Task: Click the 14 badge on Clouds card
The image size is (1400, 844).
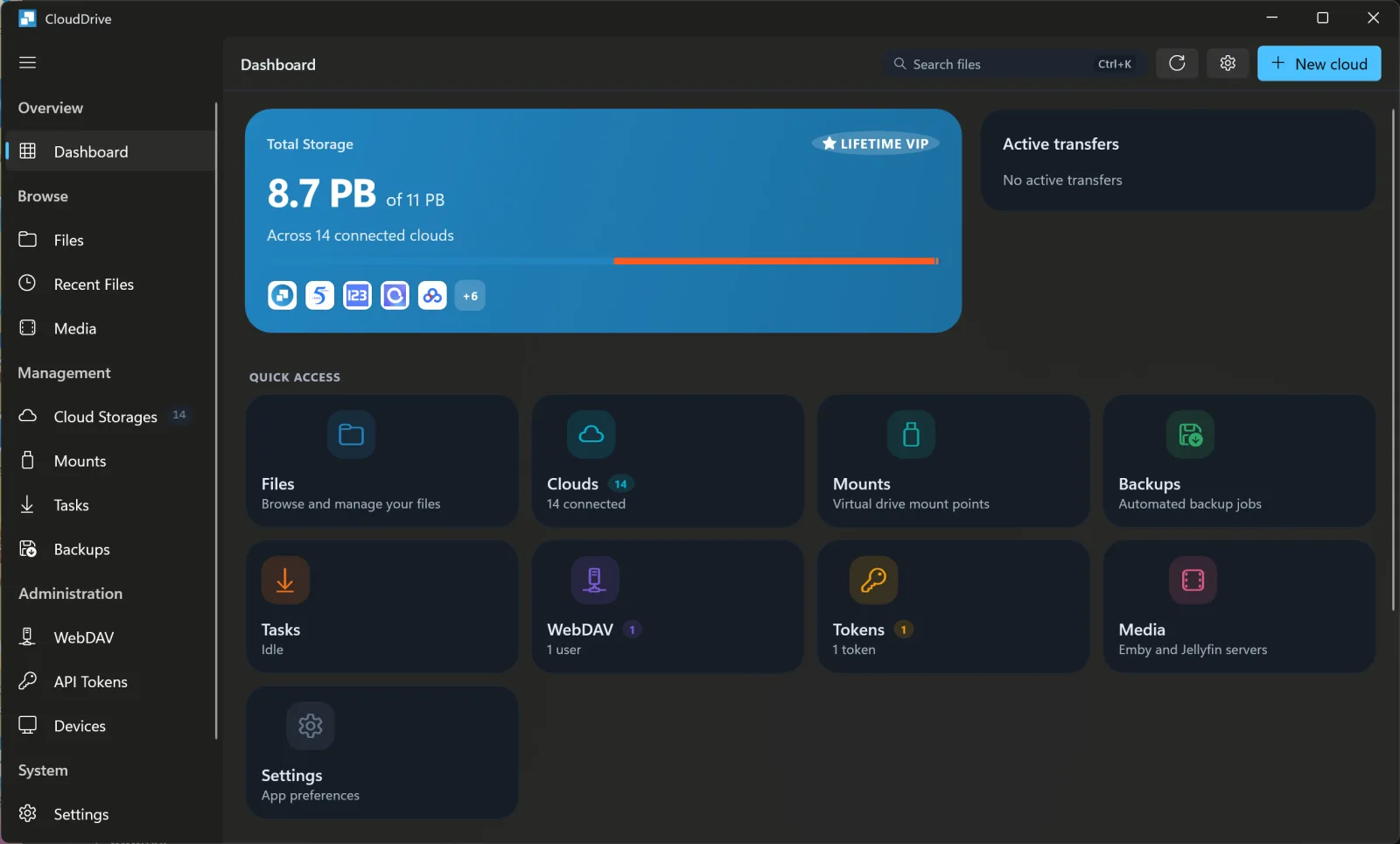Action: (x=620, y=484)
